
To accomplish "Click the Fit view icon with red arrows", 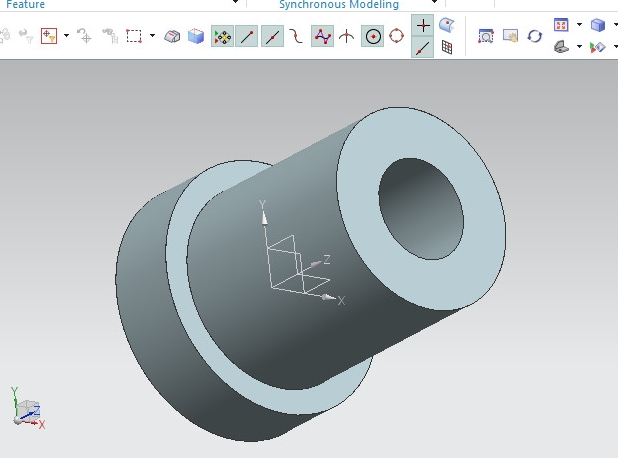I will (x=561, y=25).
